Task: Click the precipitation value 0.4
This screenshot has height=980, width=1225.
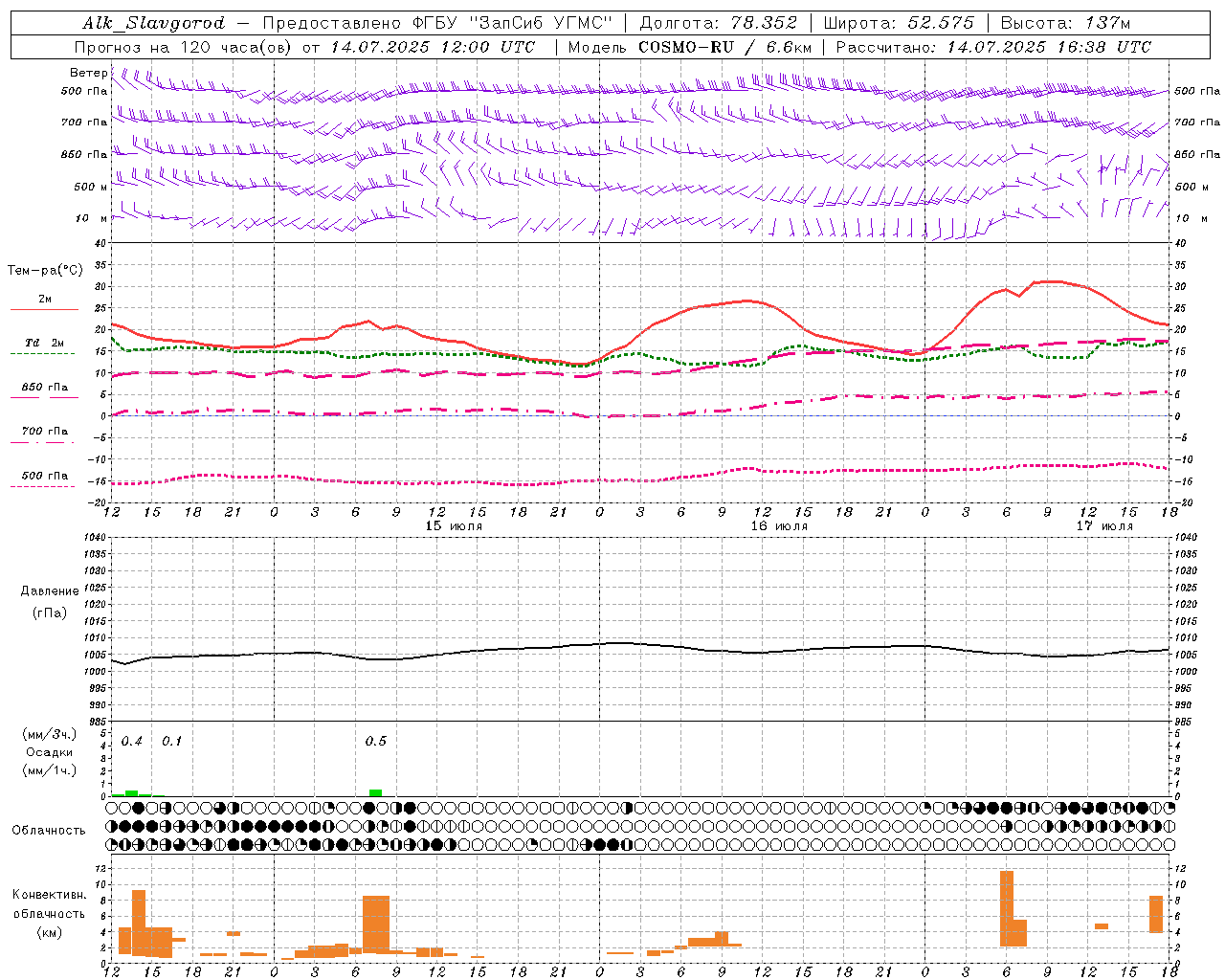Action: coord(132,742)
